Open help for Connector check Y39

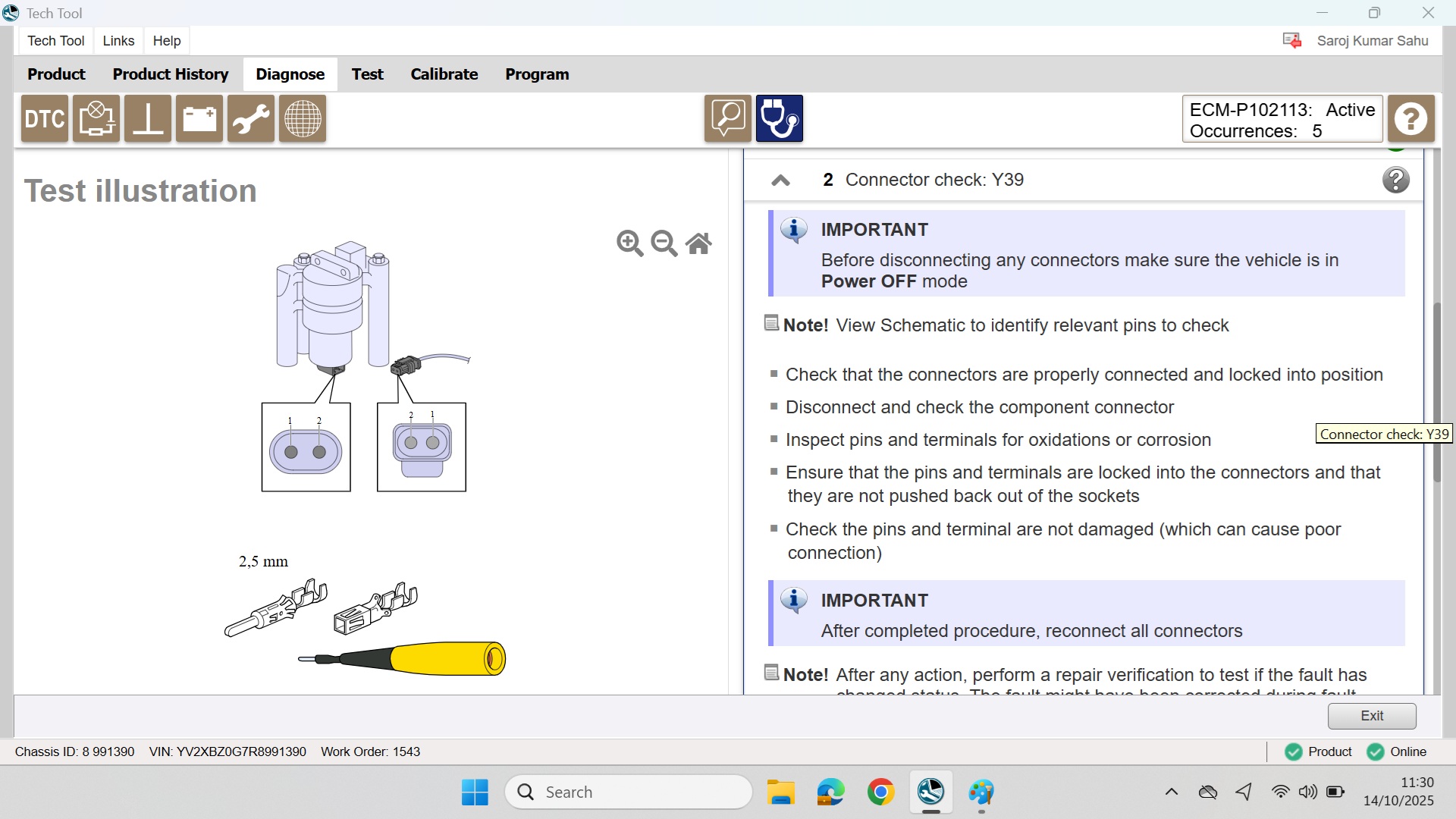1395,180
